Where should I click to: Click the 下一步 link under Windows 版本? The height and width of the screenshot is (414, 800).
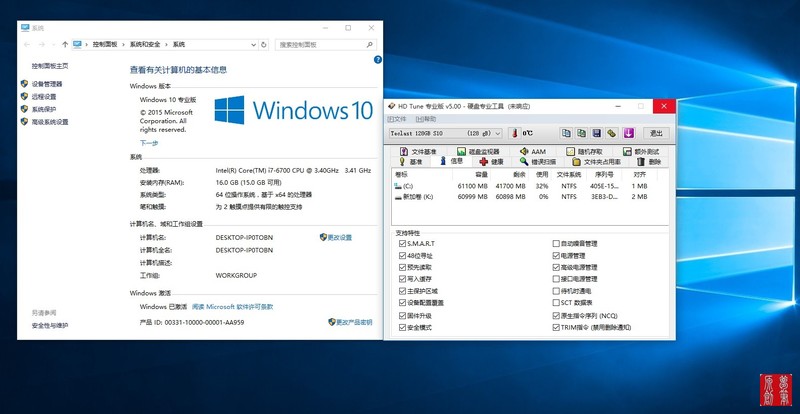coord(149,143)
